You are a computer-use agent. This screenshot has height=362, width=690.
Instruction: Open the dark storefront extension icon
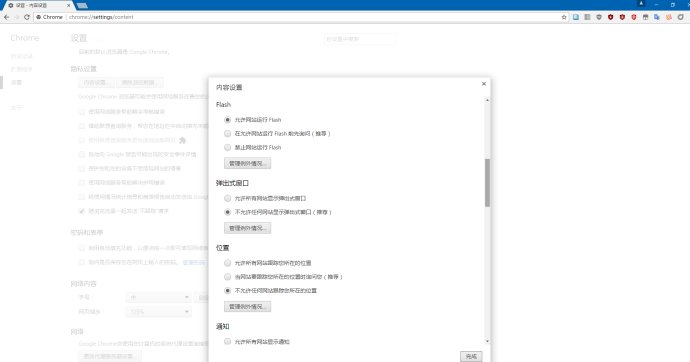646,17
